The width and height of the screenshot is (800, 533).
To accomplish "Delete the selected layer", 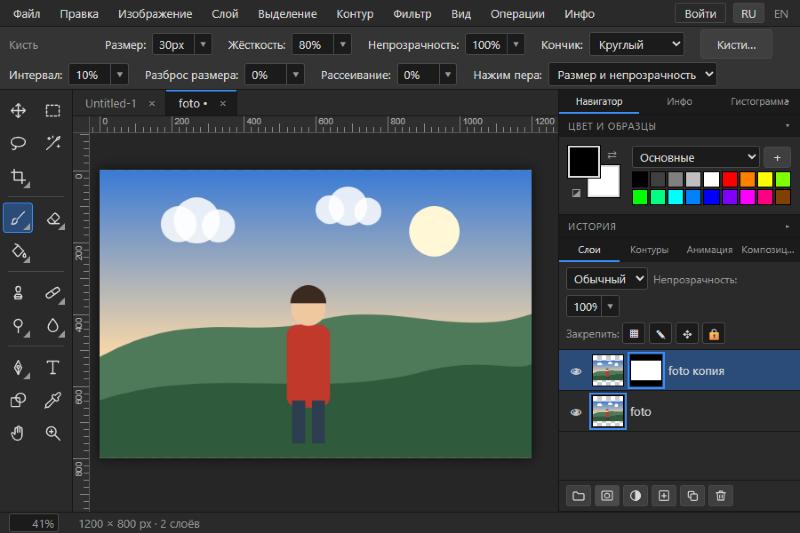I will pyautogui.click(x=721, y=496).
